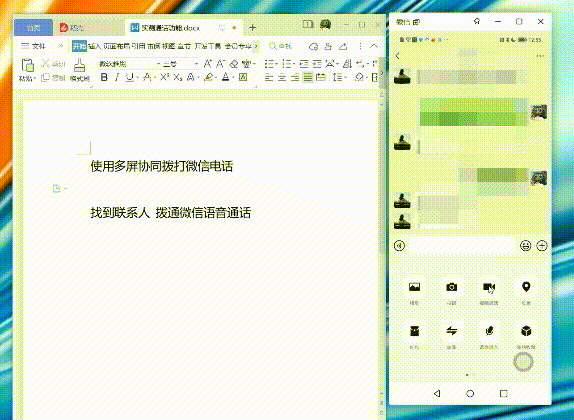Switch to the docx document tab
Screen dimensions: 574x420
(x=183, y=27)
